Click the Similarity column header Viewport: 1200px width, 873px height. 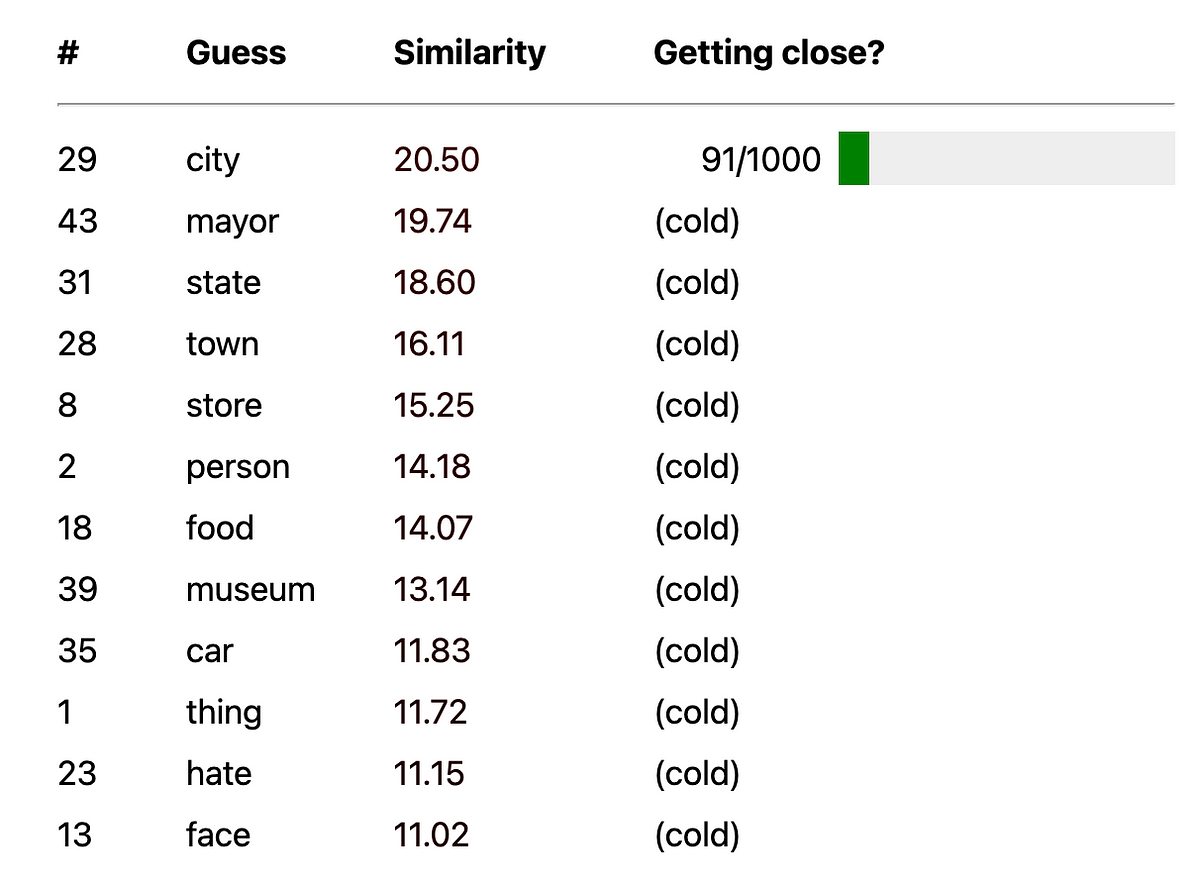pos(470,53)
